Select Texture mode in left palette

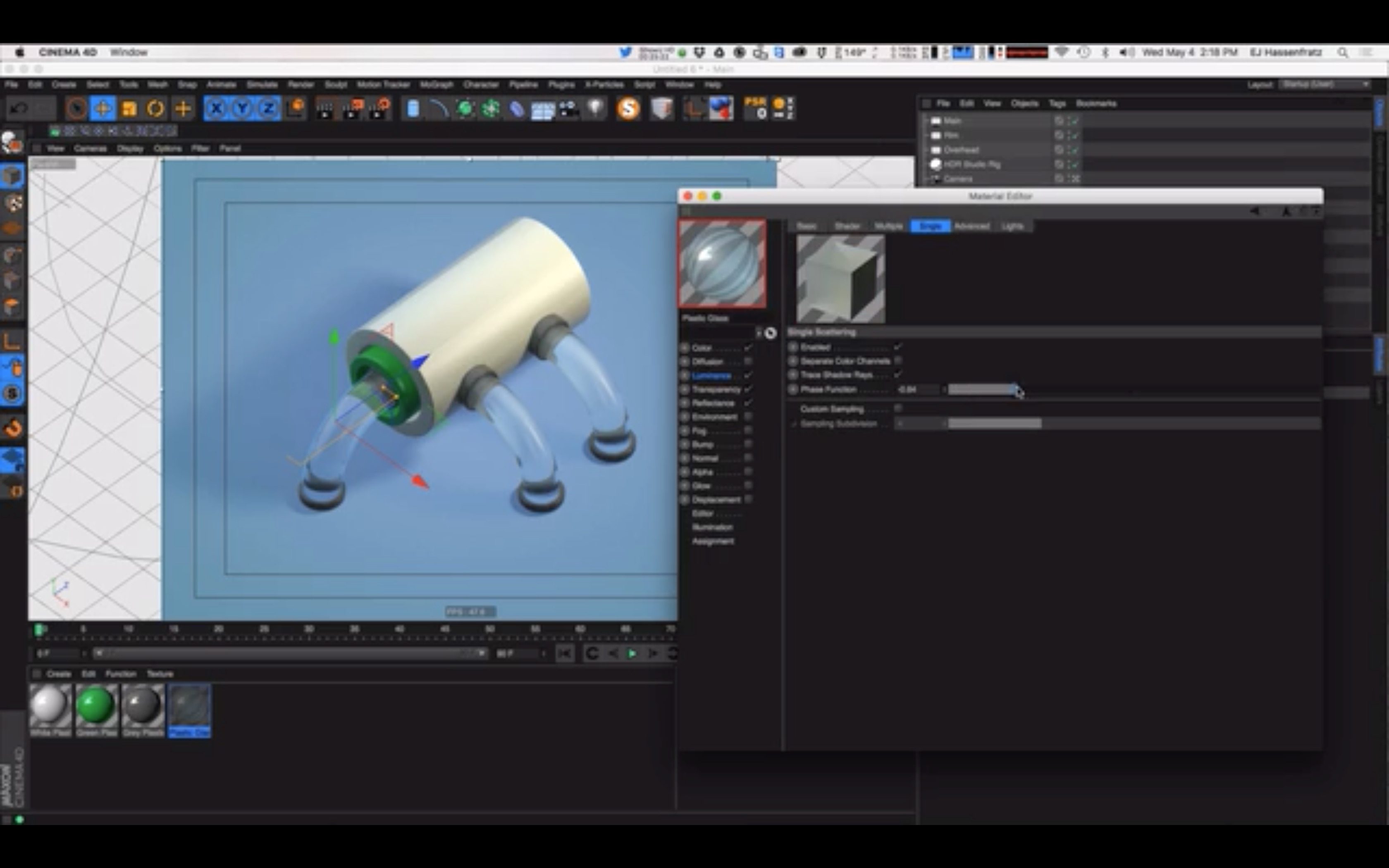12,203
